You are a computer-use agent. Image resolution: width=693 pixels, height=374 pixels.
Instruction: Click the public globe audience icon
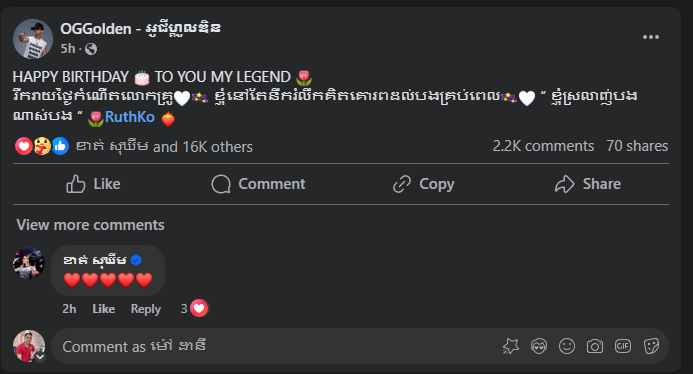(91, 49)
